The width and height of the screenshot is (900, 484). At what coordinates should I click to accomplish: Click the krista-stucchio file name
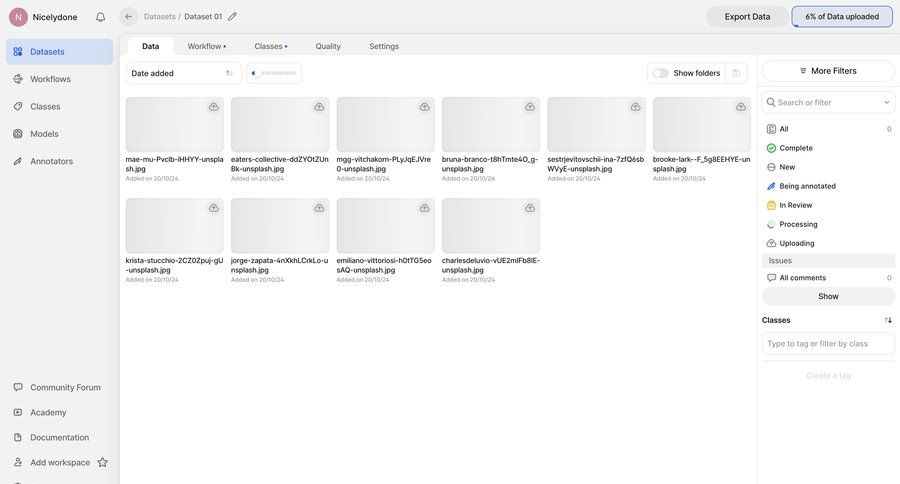(174, 265)
